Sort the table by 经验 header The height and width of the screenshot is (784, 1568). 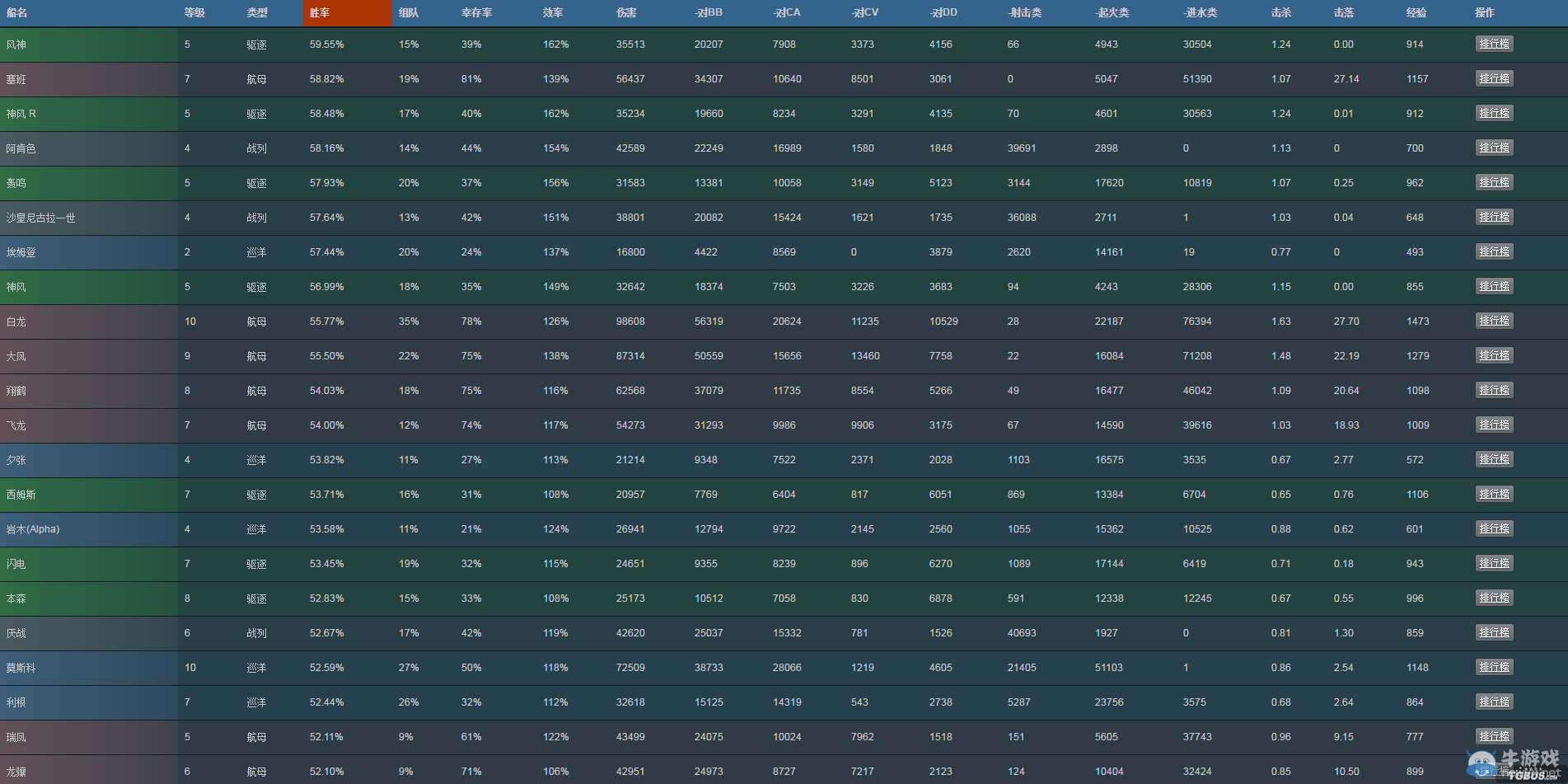point(1416,13)
